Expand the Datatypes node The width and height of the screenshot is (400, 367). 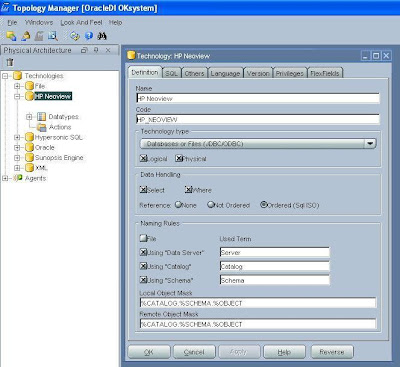pos(29,117)
